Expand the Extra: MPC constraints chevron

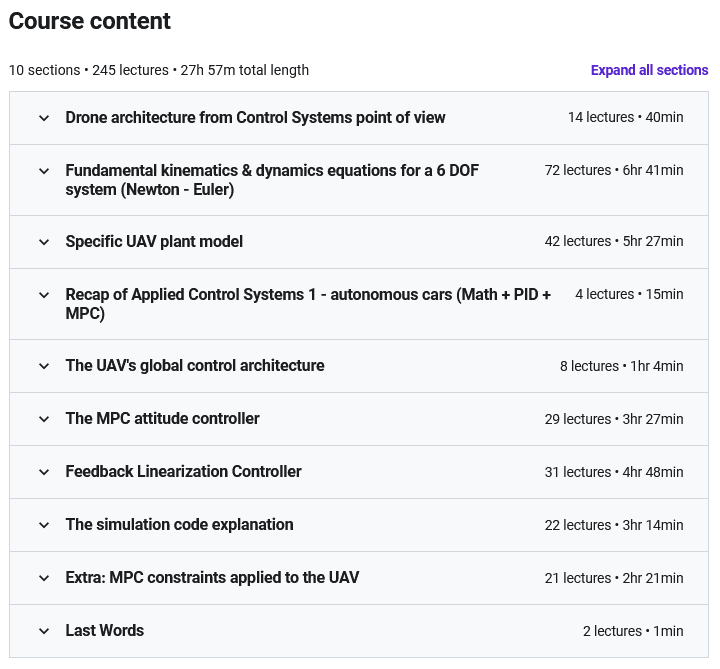[x=44, y=578]
